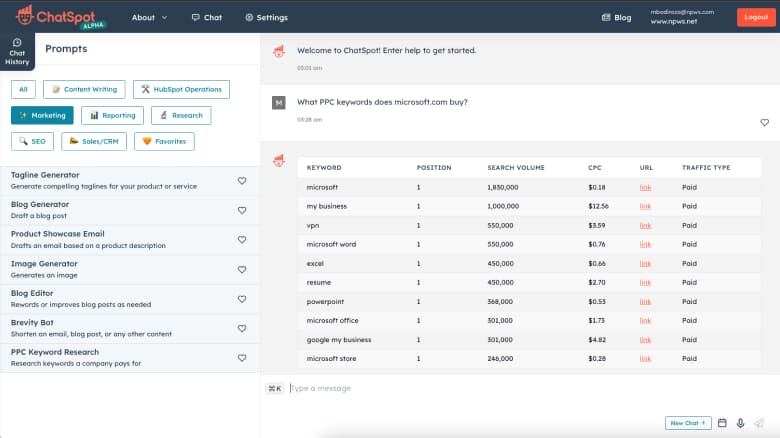Favorite the Tagline Generator prompt
780x438 pixels.
pyautogui.click(x=242, y=181)
